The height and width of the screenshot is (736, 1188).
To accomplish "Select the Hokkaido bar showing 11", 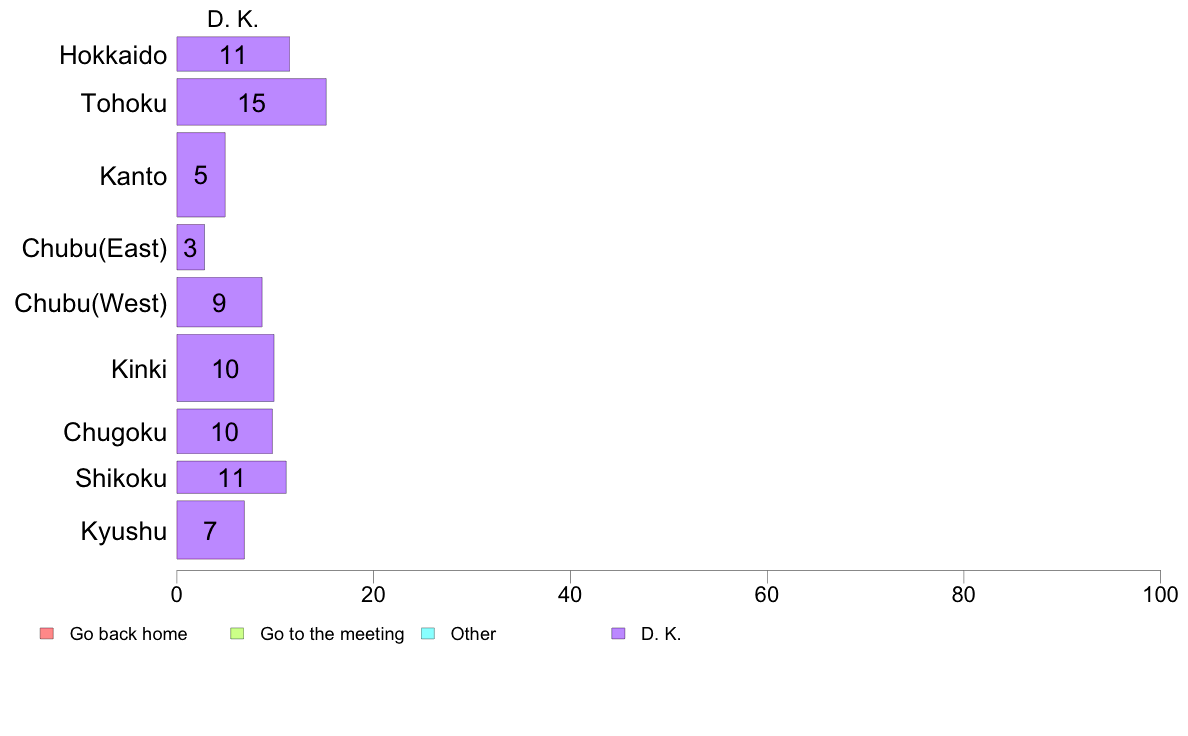I will pyautogui.click(x=233, y=55).
